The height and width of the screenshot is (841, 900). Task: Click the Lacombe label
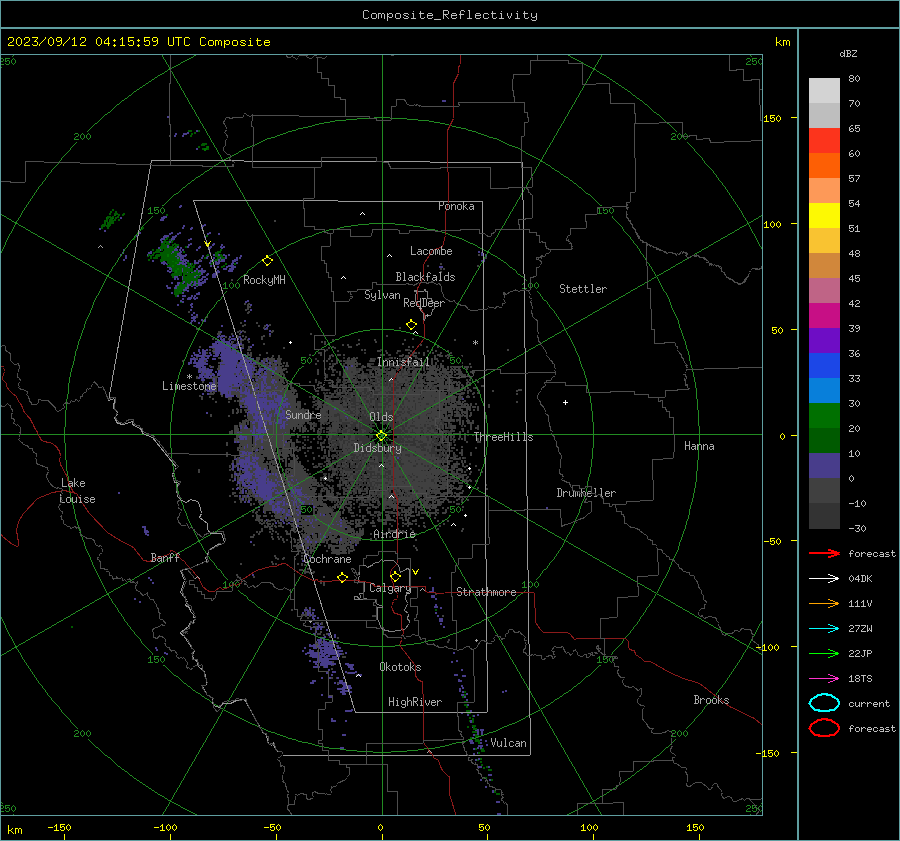[431, 251]
